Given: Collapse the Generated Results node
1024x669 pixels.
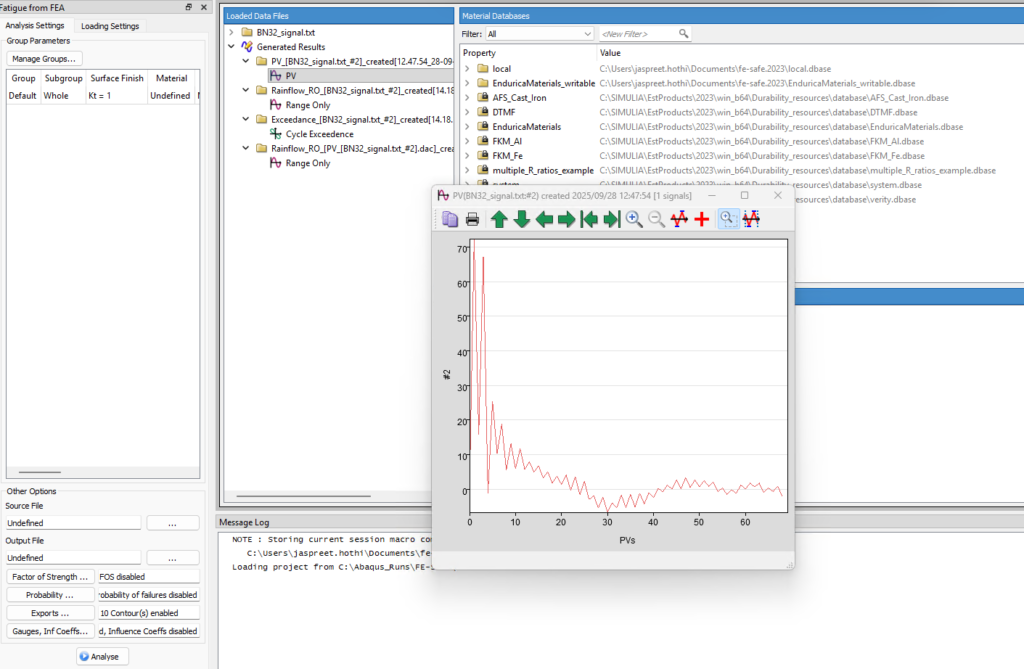Looking at the screenshot, I should click(231, 46).
